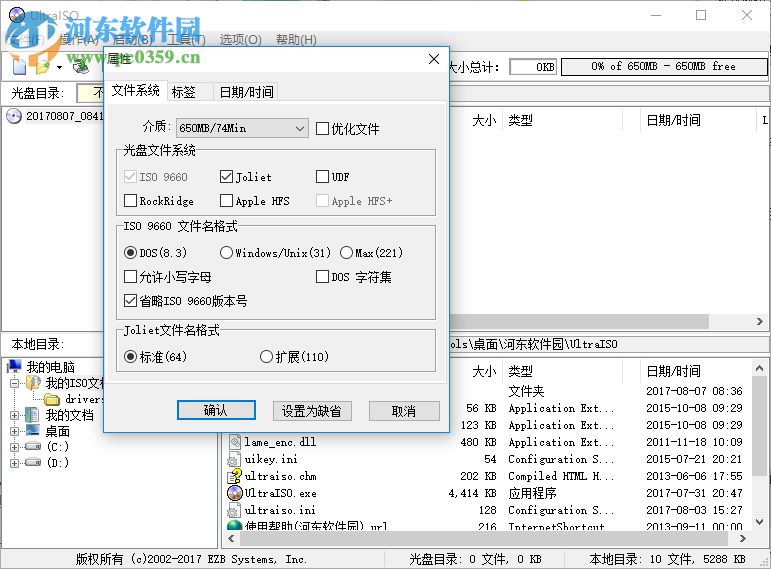Click the 确认 button
The width and height of the screenshot is (771, 569).
[x=216, y=411]
